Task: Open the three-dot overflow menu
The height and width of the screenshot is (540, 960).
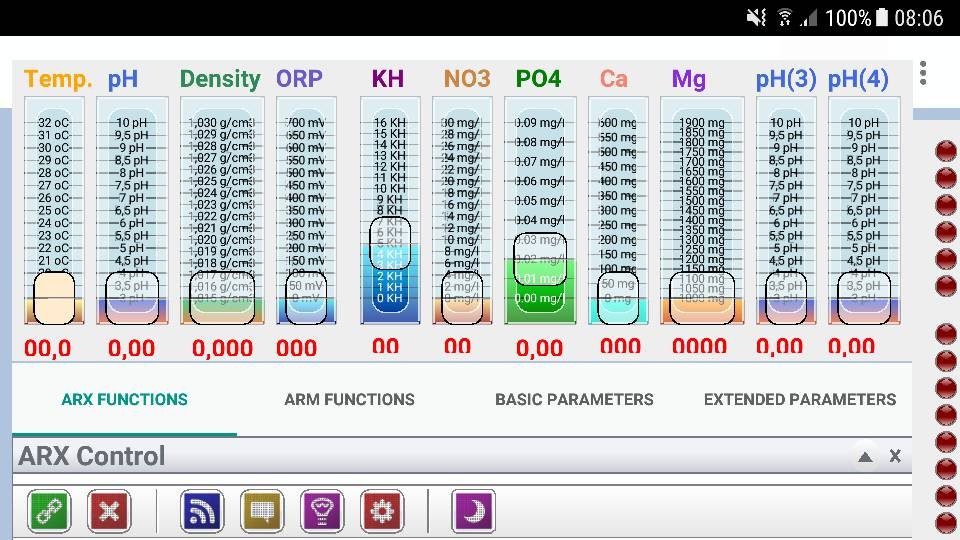Action: pyautogui.click(x=923, y=73)
